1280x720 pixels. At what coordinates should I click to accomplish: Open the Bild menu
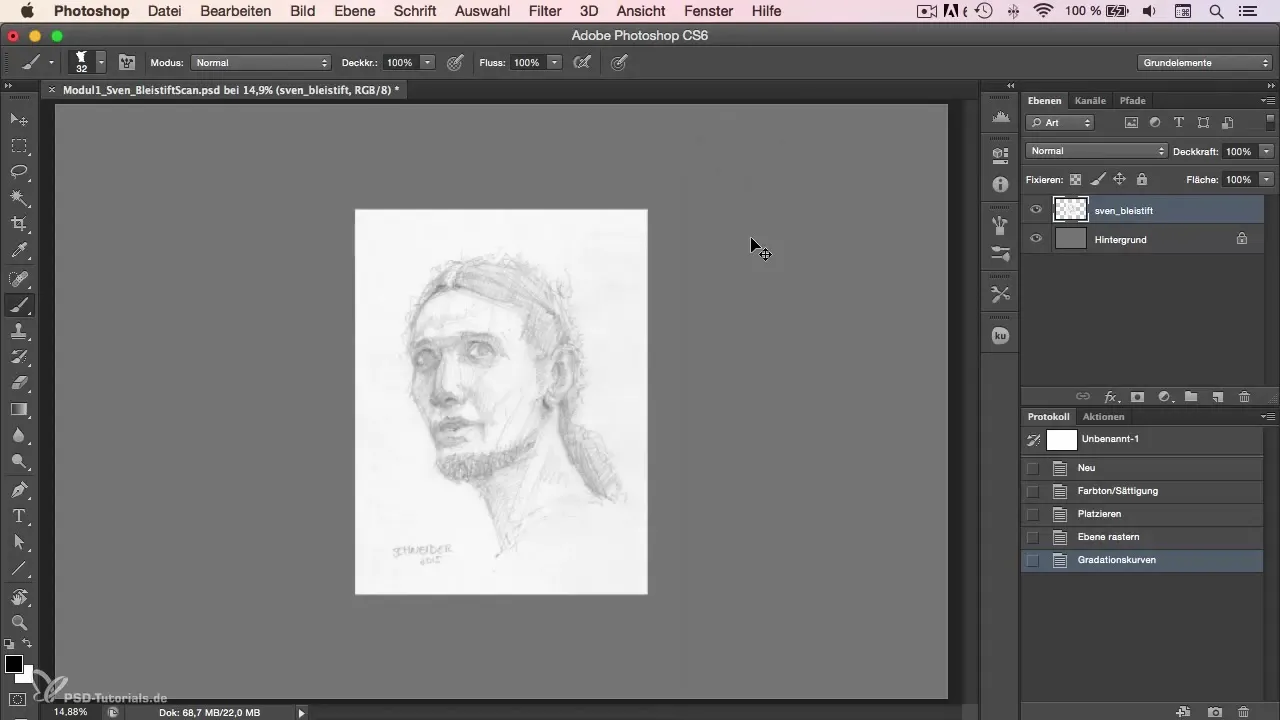tap(303, 11)
